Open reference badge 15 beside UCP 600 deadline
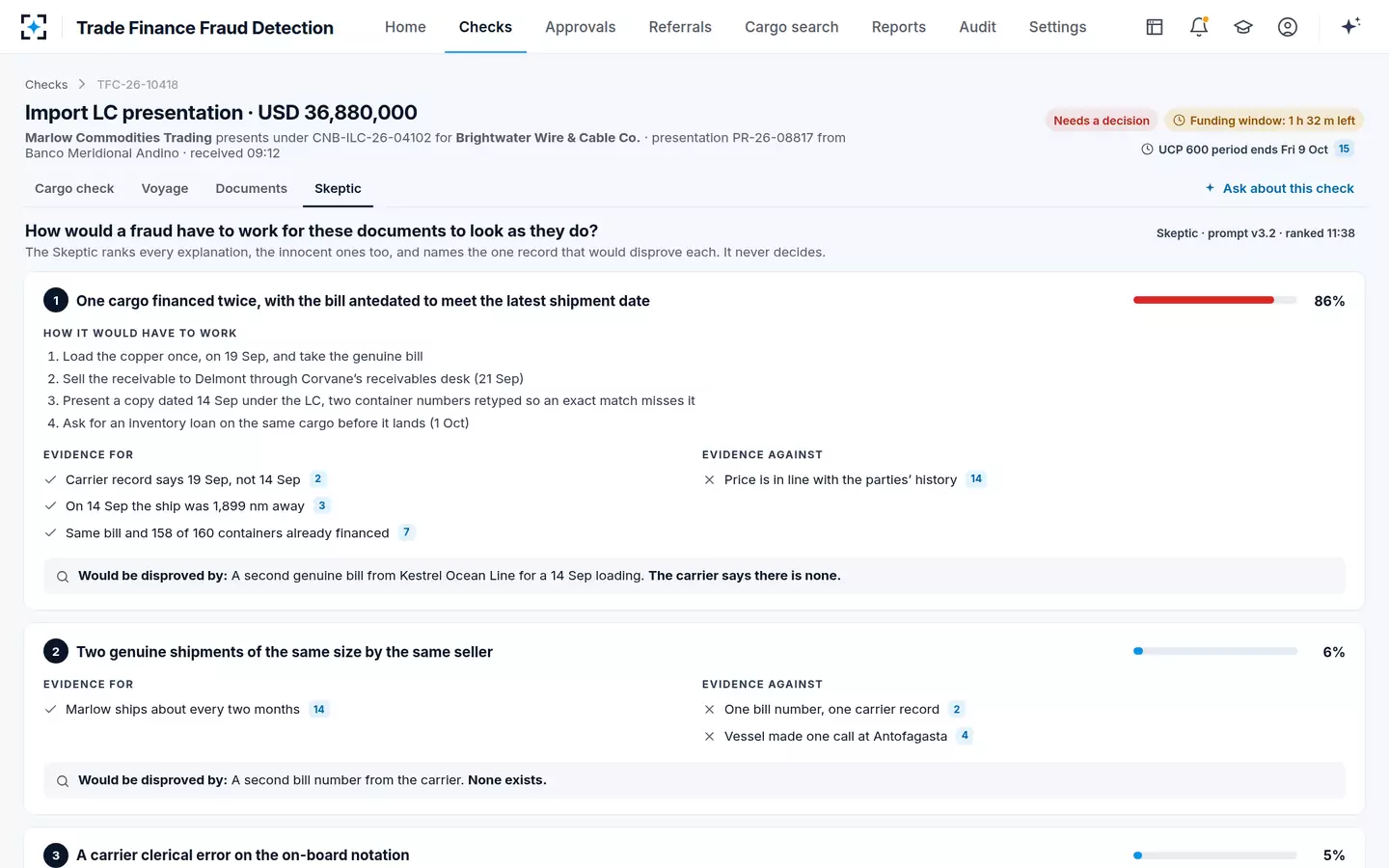Image resolution: width=1389 pixels, height=868 pixels. click(1344, 149)
